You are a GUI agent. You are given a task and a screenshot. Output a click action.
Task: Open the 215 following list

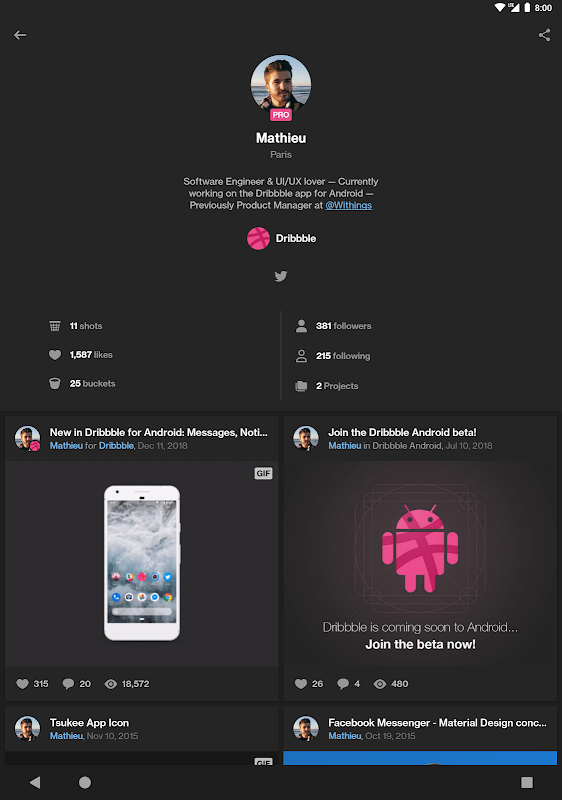tap(333, 356)
